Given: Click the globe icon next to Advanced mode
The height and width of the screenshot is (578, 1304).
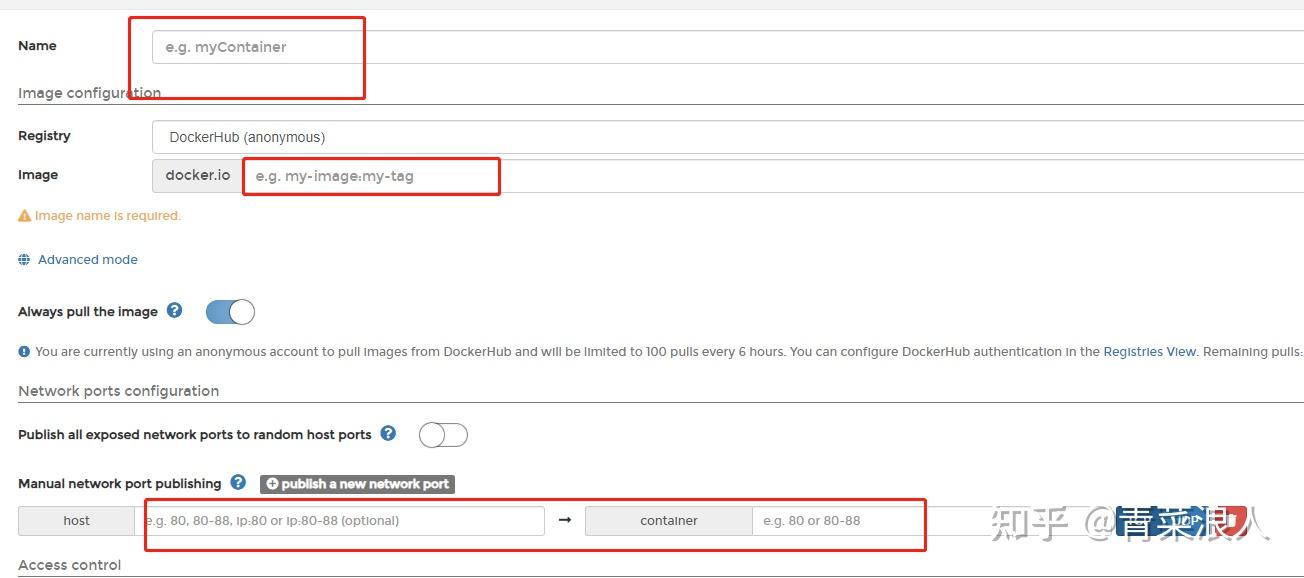Looking at the screenshot, I should [24, 259].
